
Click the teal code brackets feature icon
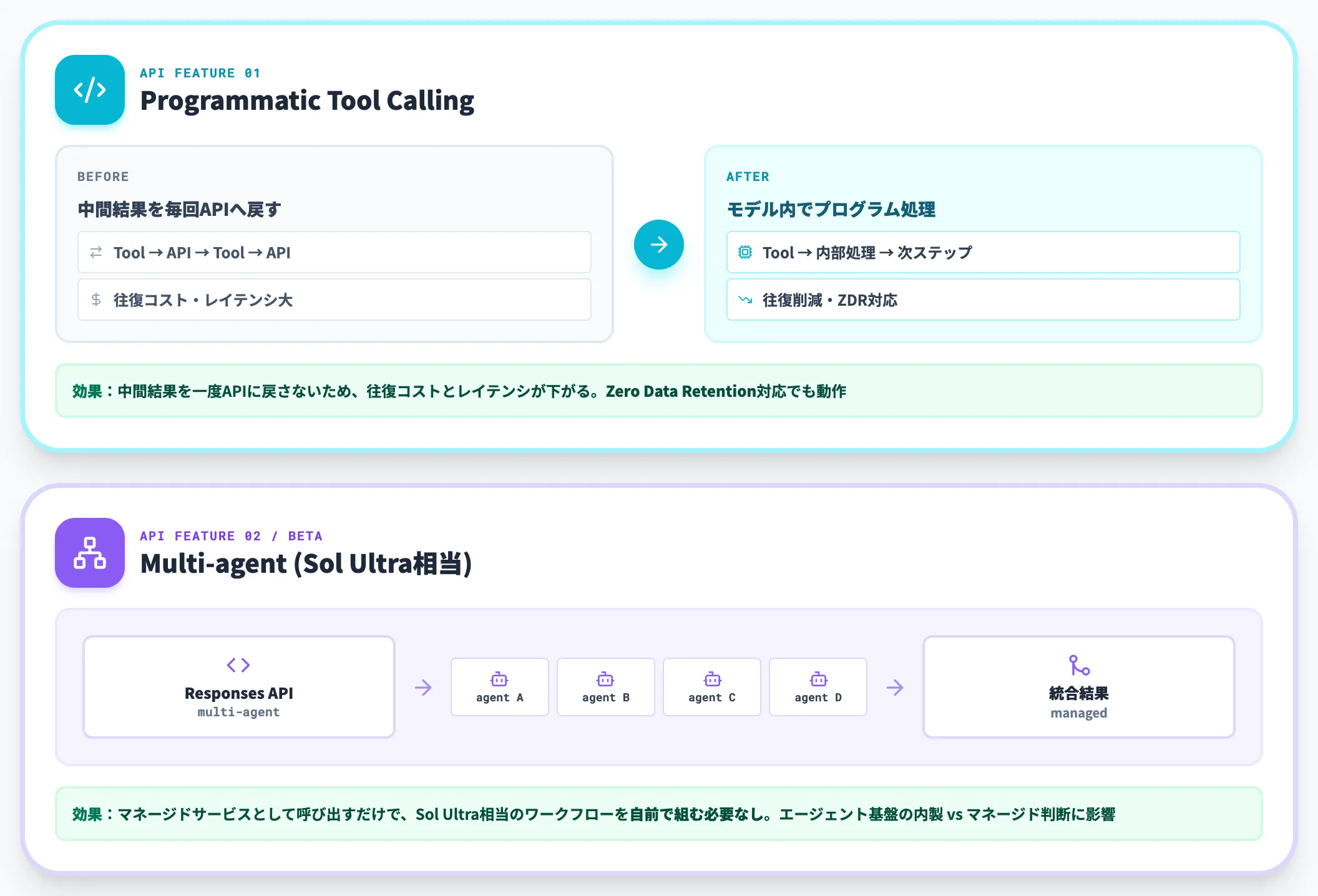pyautogui.click(x=90, y=90)
